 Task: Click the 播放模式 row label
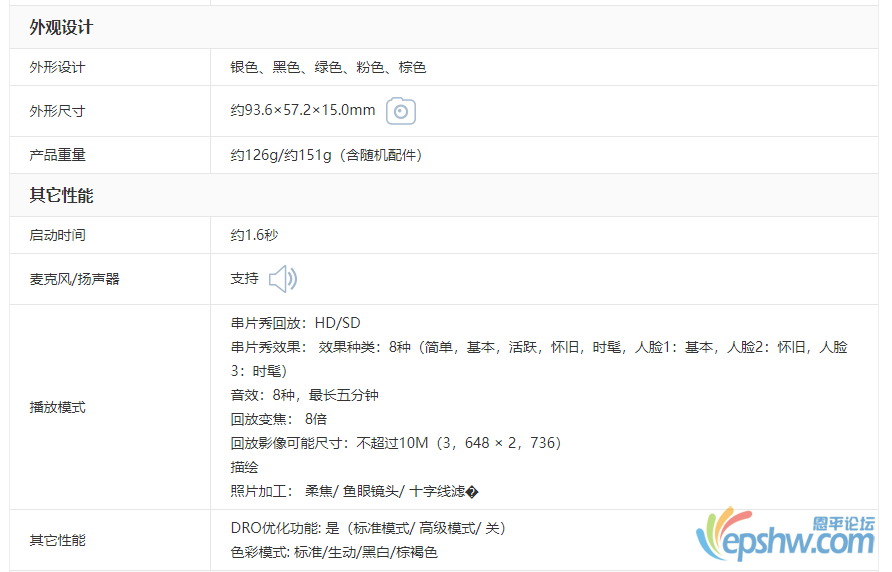tap(57, 408)
